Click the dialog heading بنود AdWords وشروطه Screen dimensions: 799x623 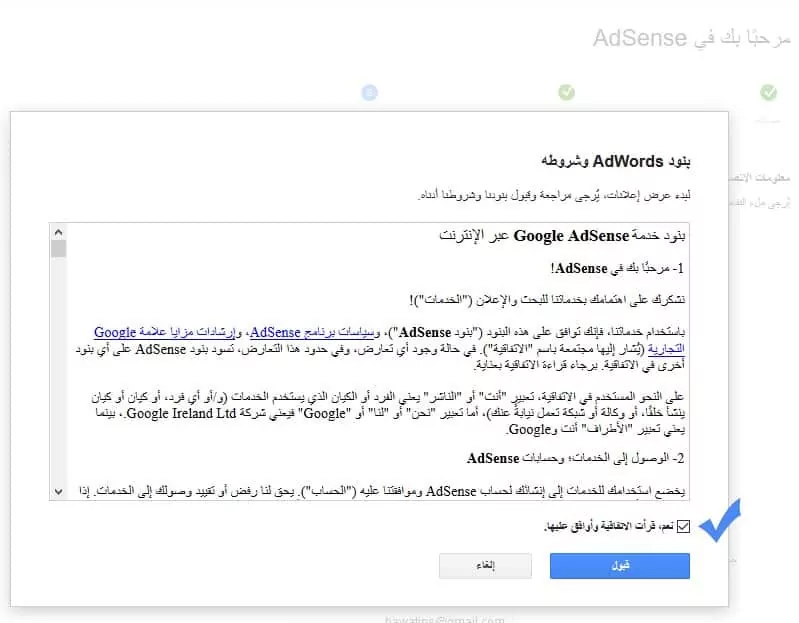(x=616, y=161)
